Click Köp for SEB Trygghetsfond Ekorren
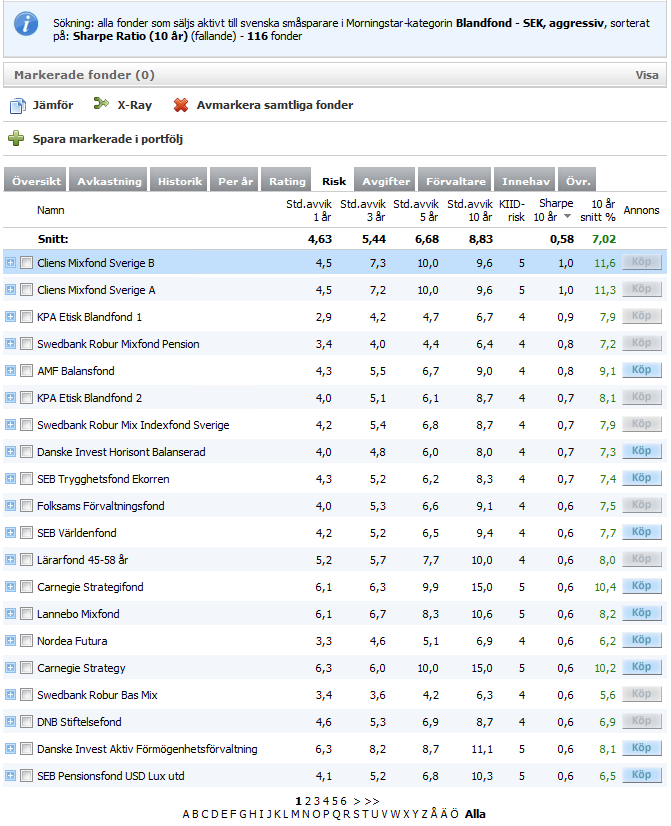The image size is (671, 826). (x=642, y=477)
